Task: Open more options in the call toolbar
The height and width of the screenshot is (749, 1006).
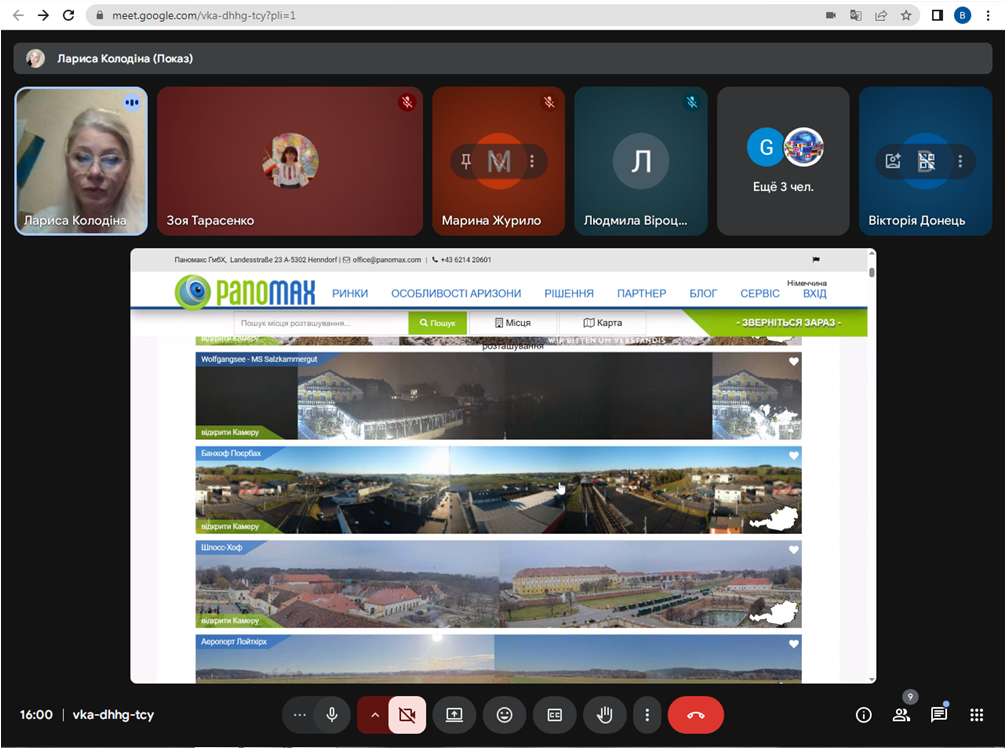Action: click(x=648, y=715)
